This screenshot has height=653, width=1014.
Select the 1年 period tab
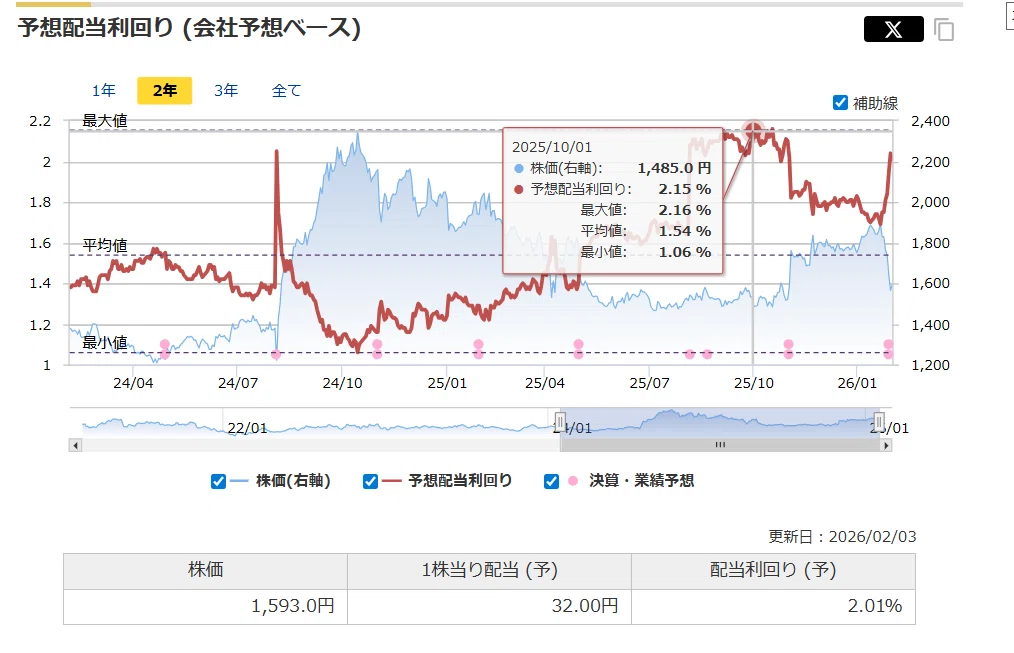point(103,91)
